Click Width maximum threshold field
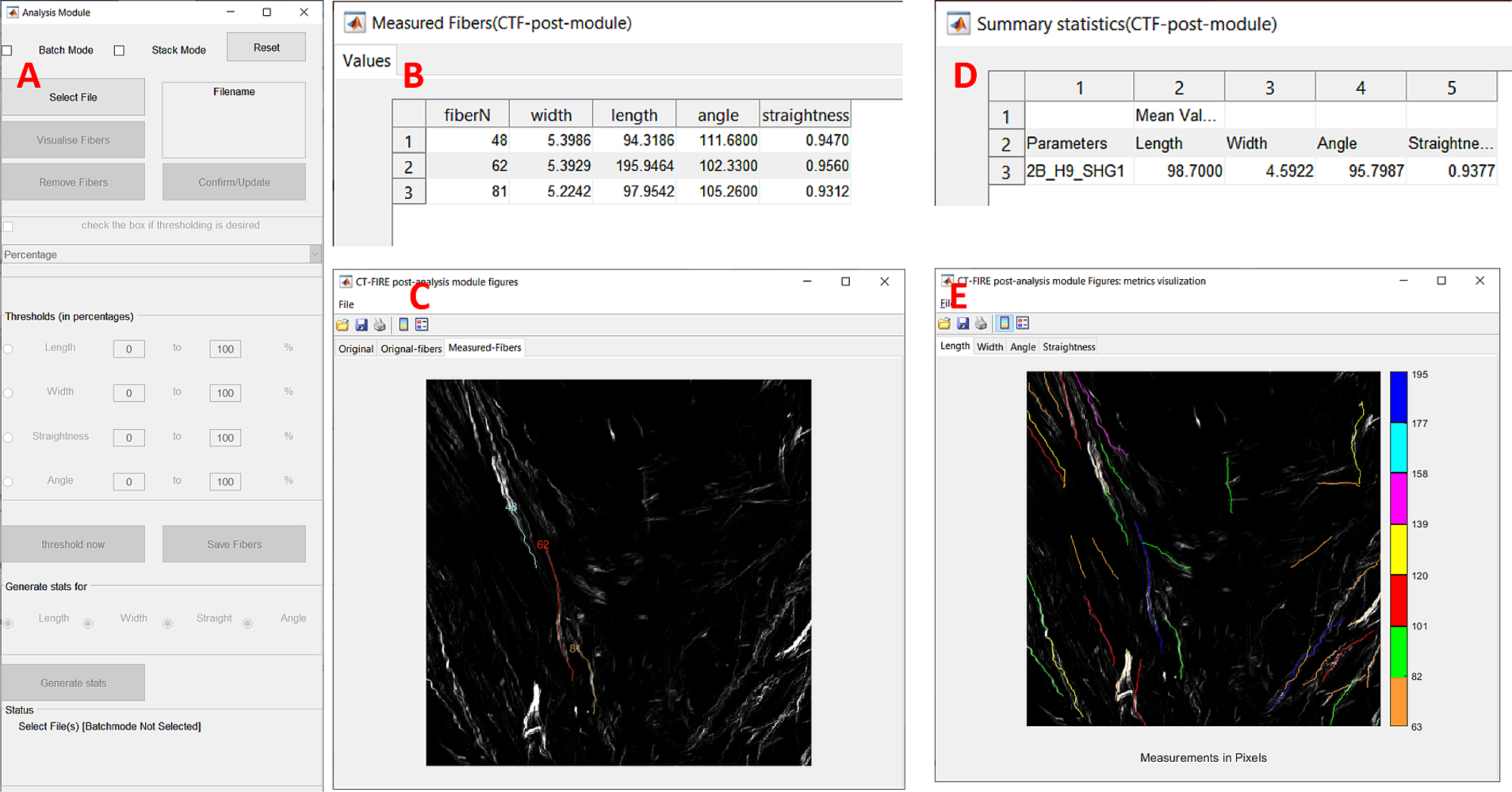The width and height of the screenshot is (1512, 792). click(225, 393)
